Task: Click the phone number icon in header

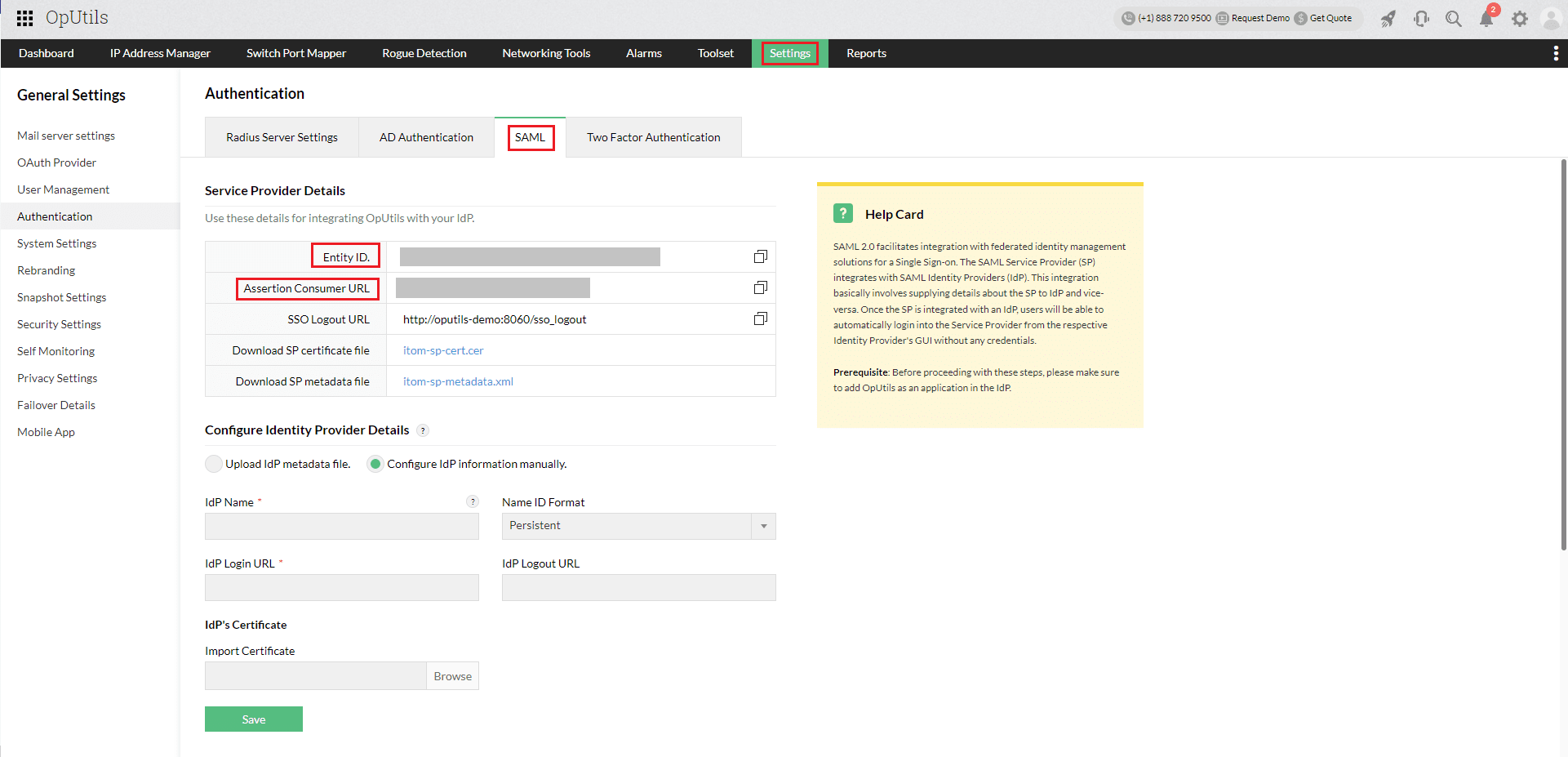Action: point(1128,18)
